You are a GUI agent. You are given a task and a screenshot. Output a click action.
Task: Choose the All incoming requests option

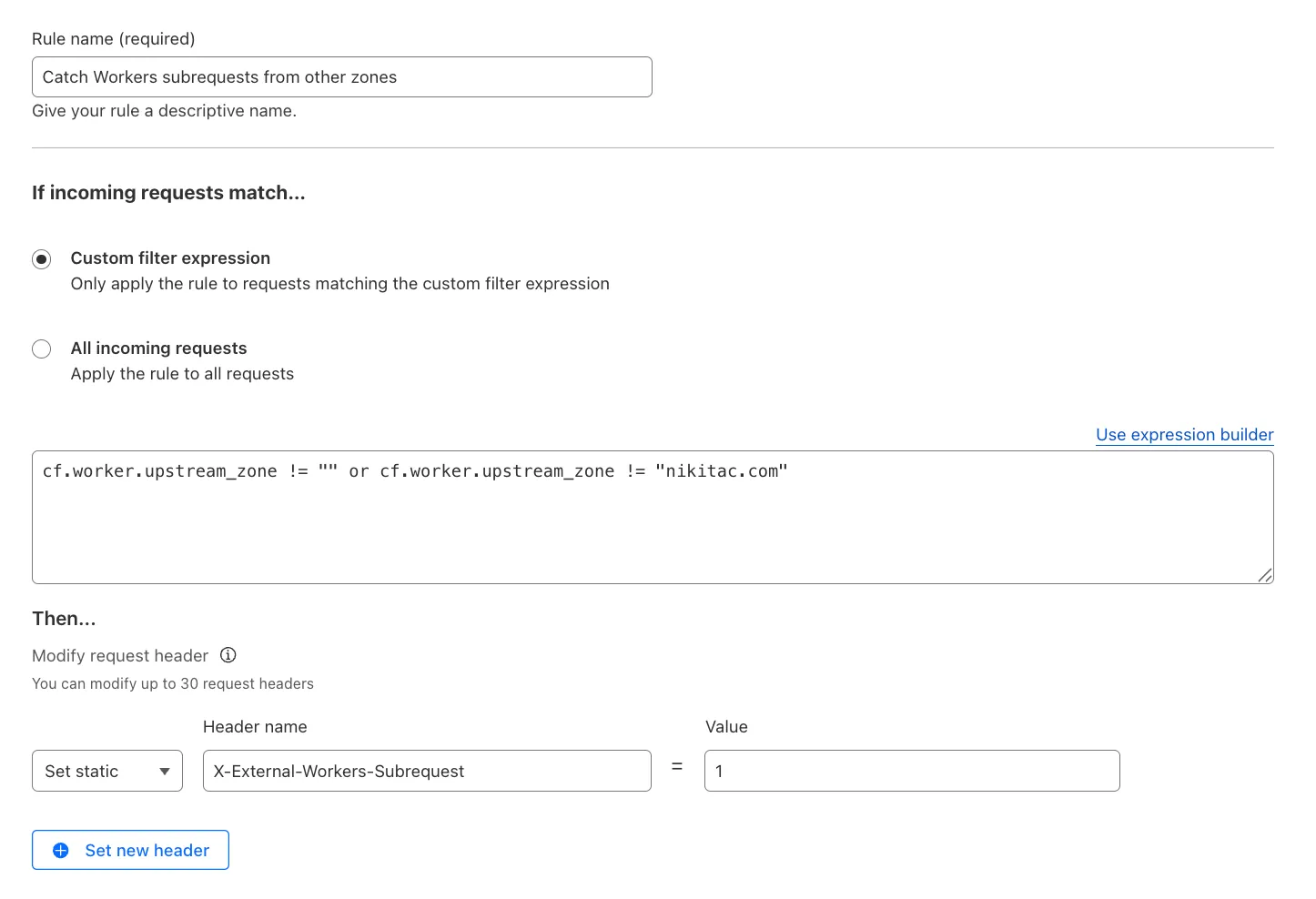pyautogui.click(x=41, y=348)
